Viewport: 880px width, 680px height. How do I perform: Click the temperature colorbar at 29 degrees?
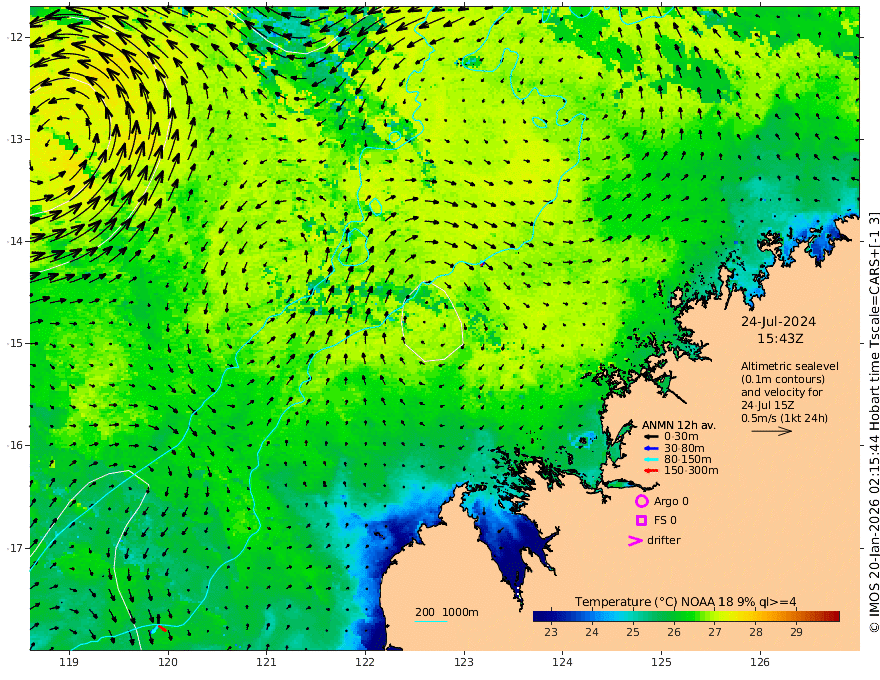pos(796,617)
